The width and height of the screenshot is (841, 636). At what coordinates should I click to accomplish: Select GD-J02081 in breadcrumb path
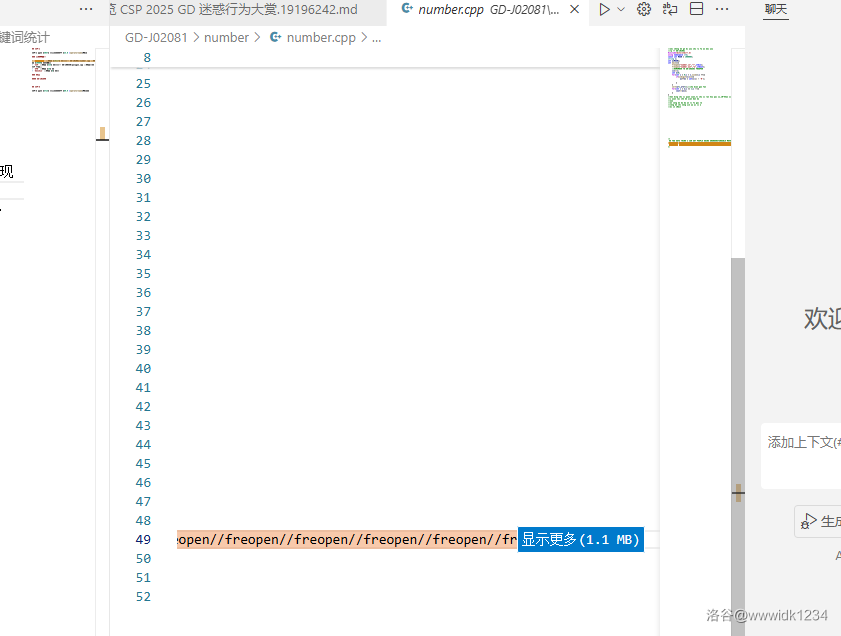click(x=162, y=38)
